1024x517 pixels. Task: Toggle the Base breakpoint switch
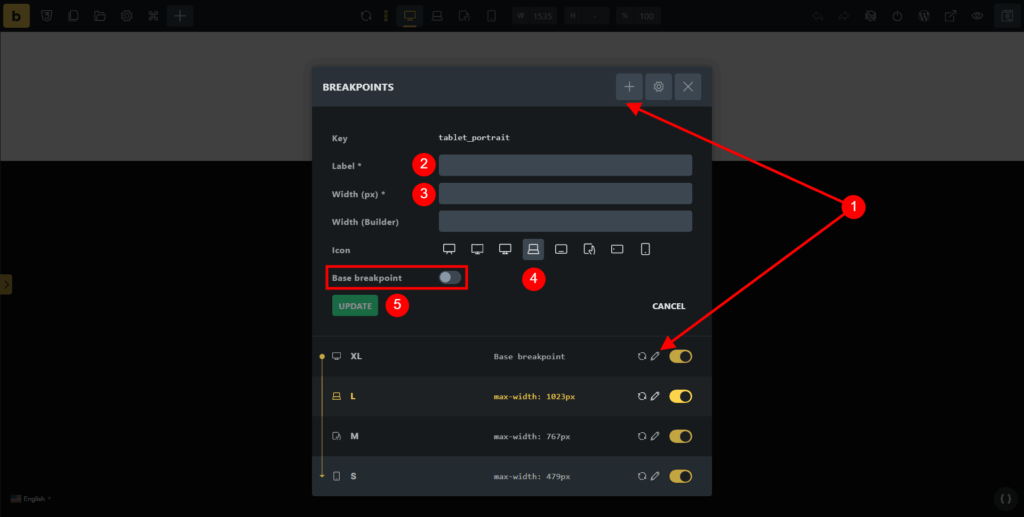pos(450,277)
